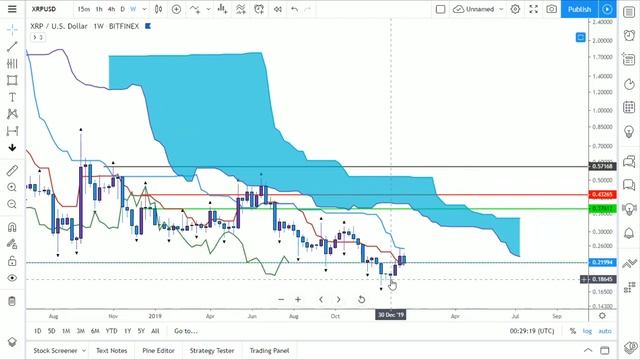
Task: Click the Publish button
Action: click(x=579, y=9)
